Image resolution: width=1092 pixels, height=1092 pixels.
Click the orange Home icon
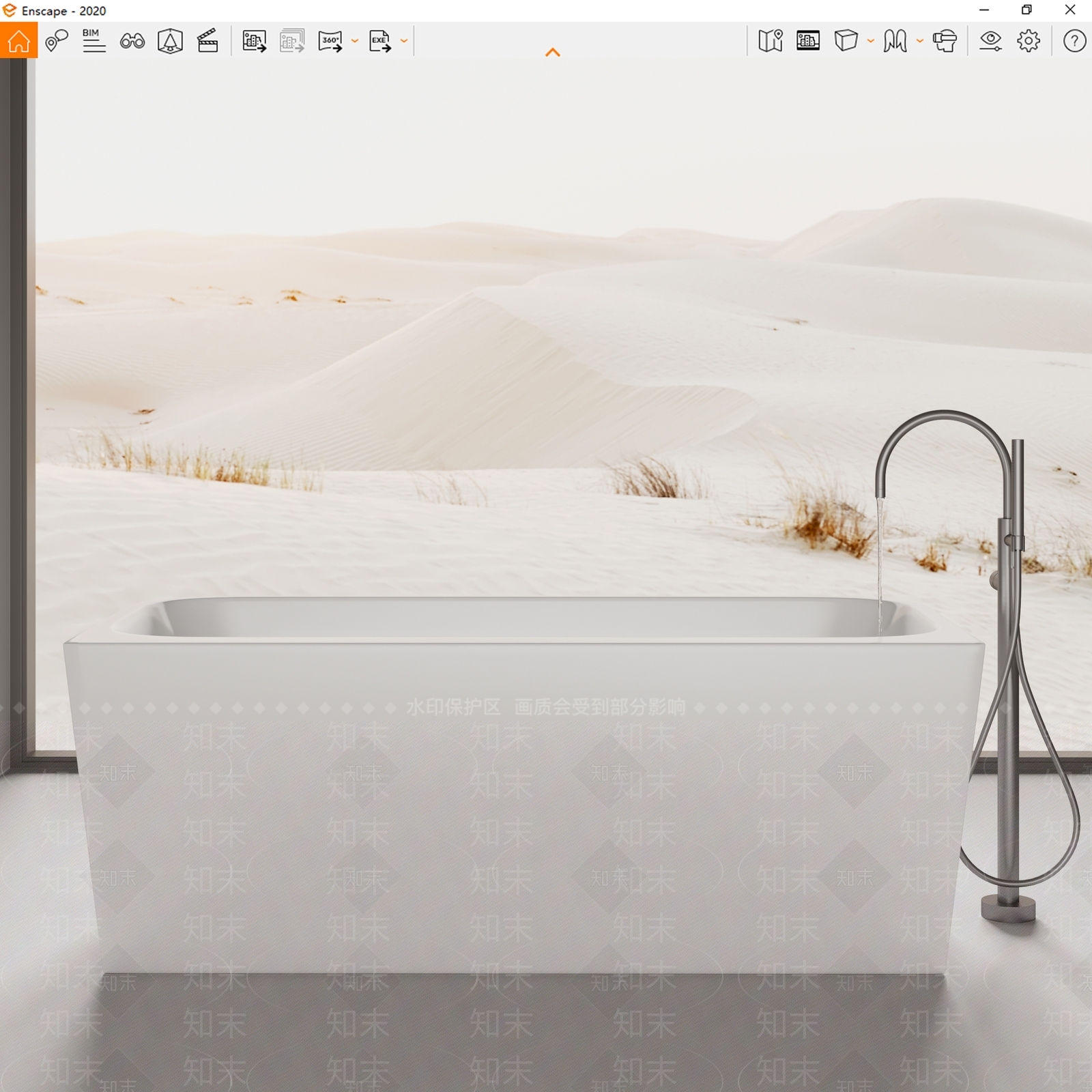(x=18, y=40)
